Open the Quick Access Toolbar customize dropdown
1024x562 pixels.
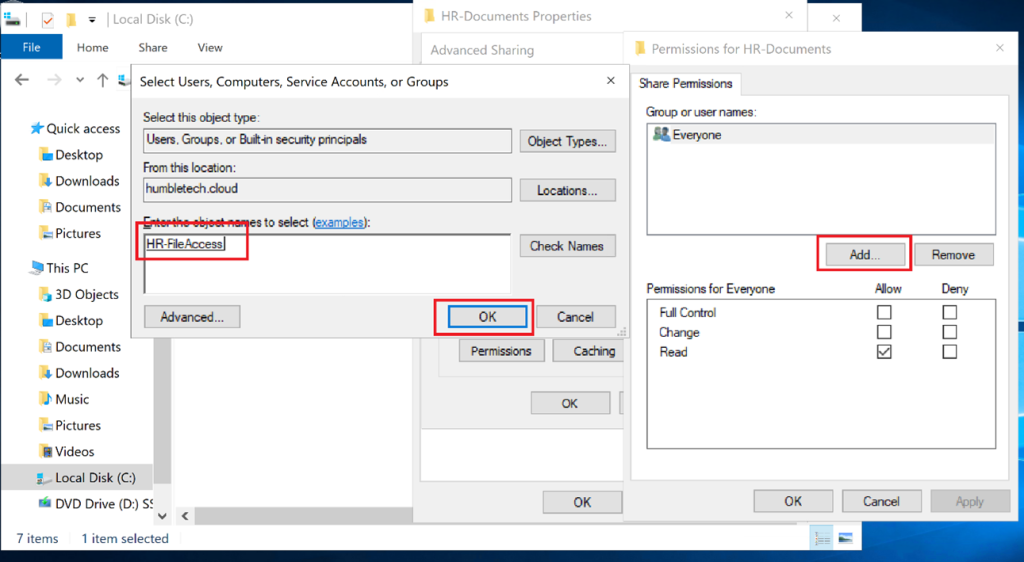[93, 19]
